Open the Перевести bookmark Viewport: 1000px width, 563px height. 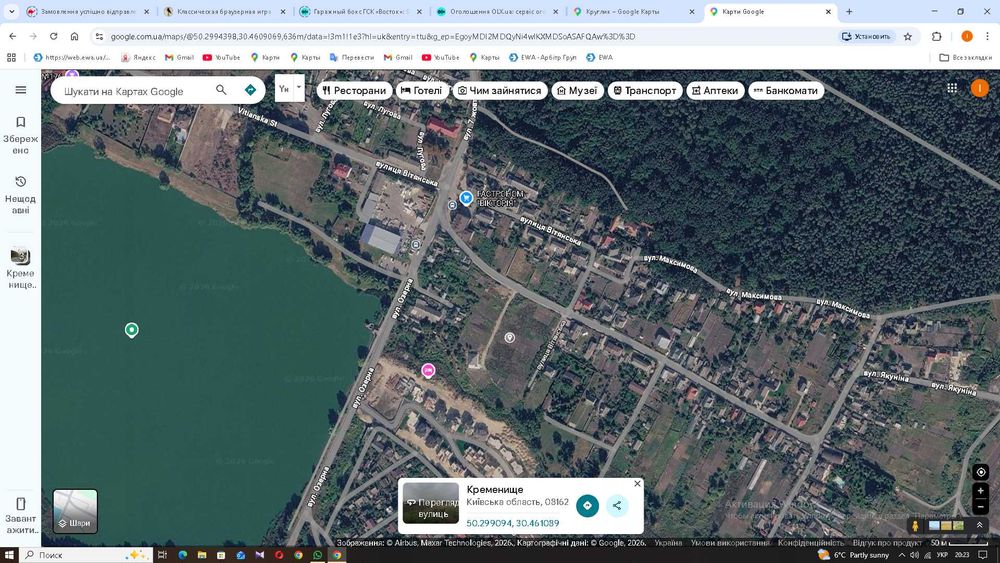(x=351, y=57)
